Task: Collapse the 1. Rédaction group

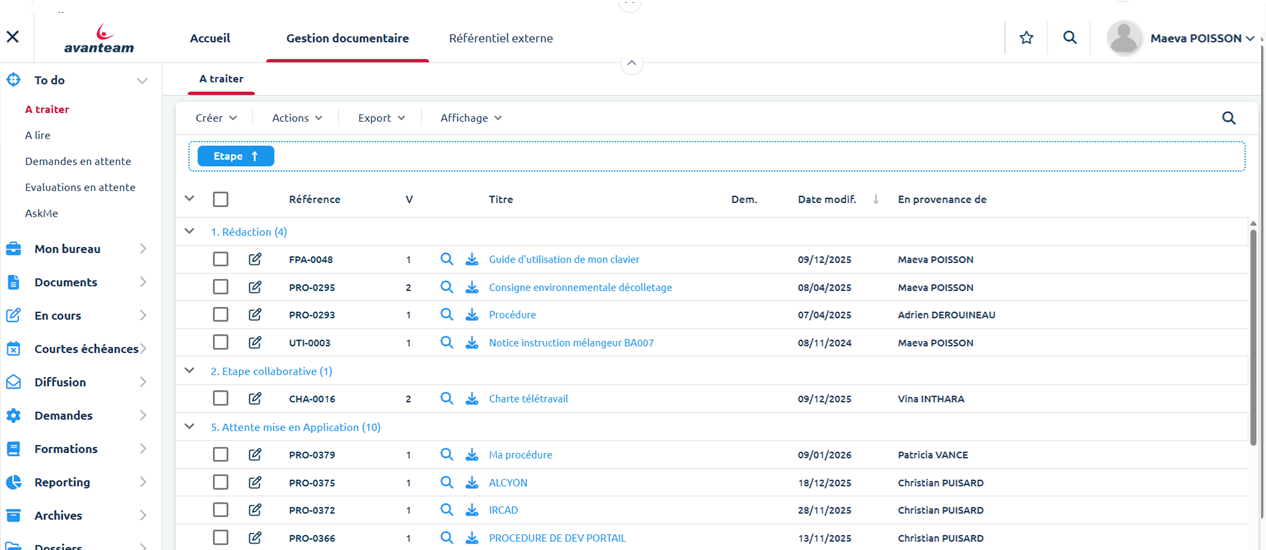Action: coord(190,232)
